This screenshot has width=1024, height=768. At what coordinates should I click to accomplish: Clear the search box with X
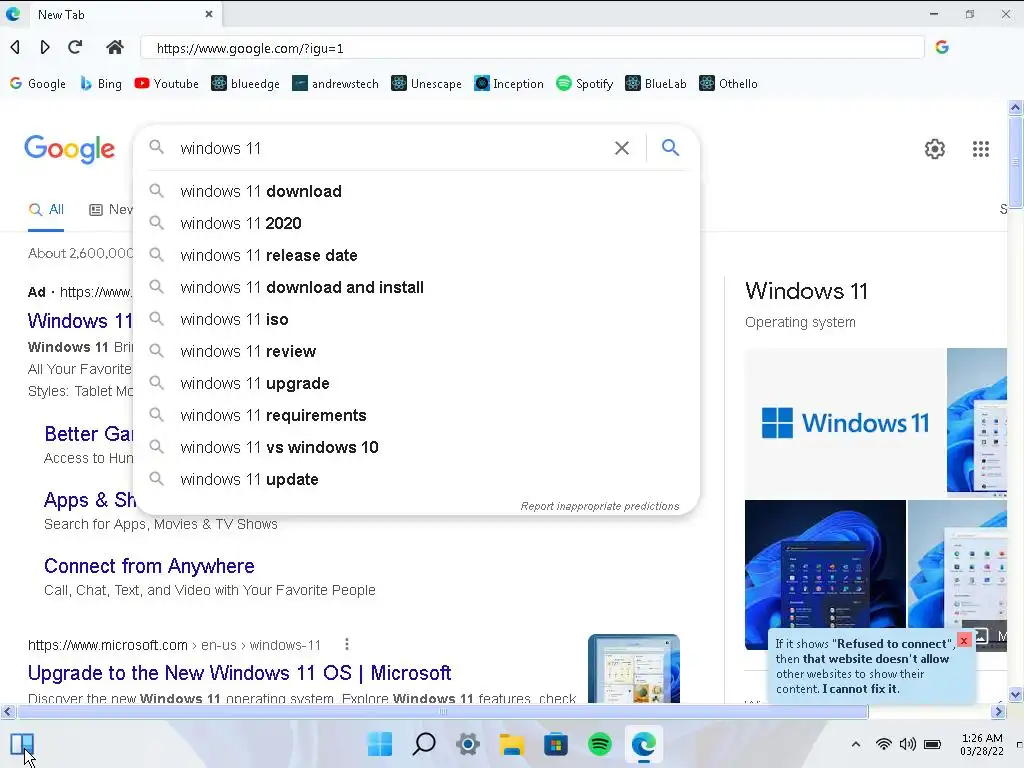click(622, 148)
